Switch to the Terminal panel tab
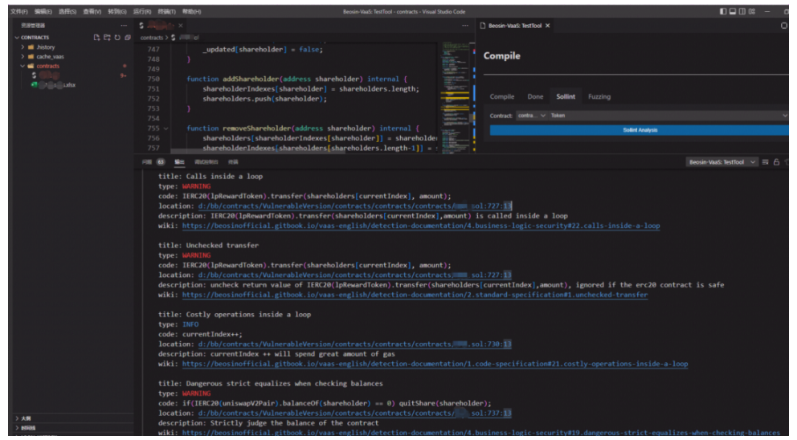 coord(233,162)
